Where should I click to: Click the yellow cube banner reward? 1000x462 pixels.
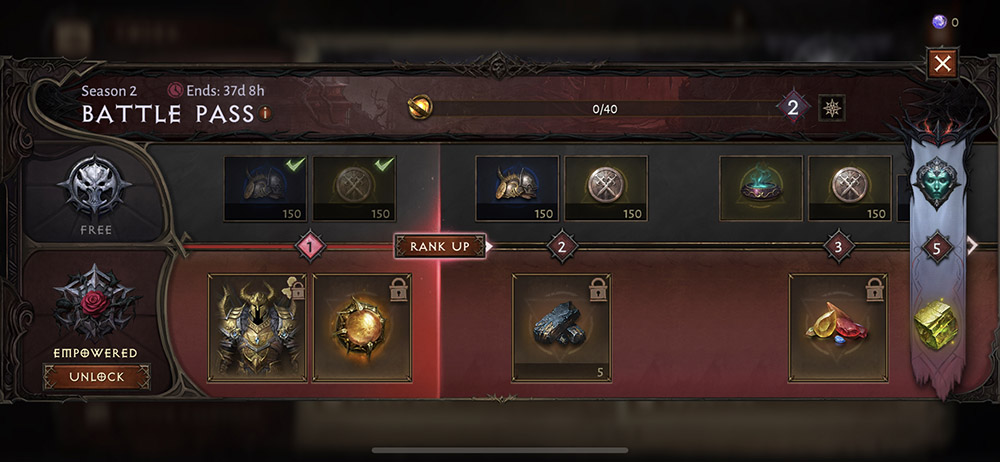[936, 324]
